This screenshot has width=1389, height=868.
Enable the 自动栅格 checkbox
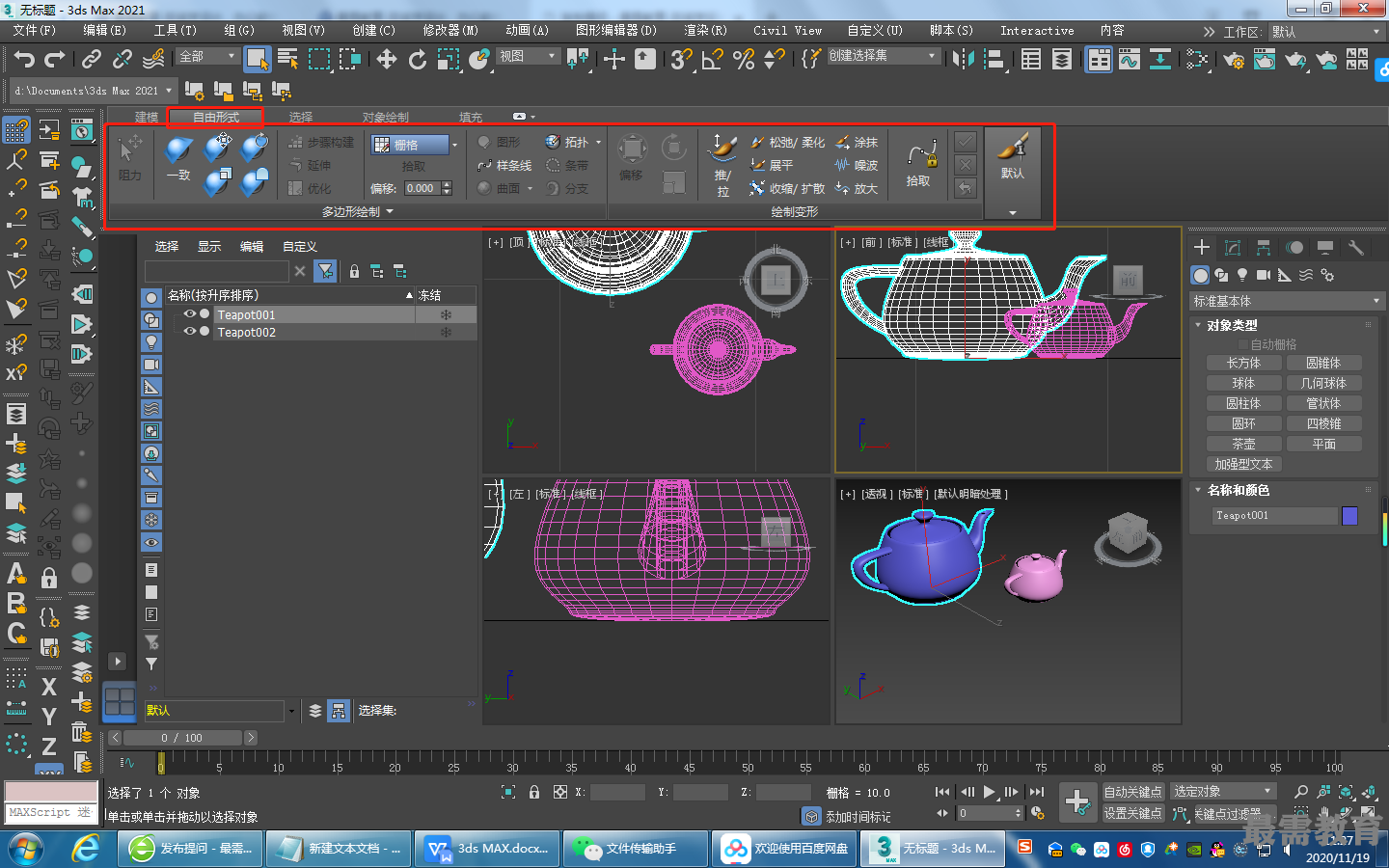1243,344
